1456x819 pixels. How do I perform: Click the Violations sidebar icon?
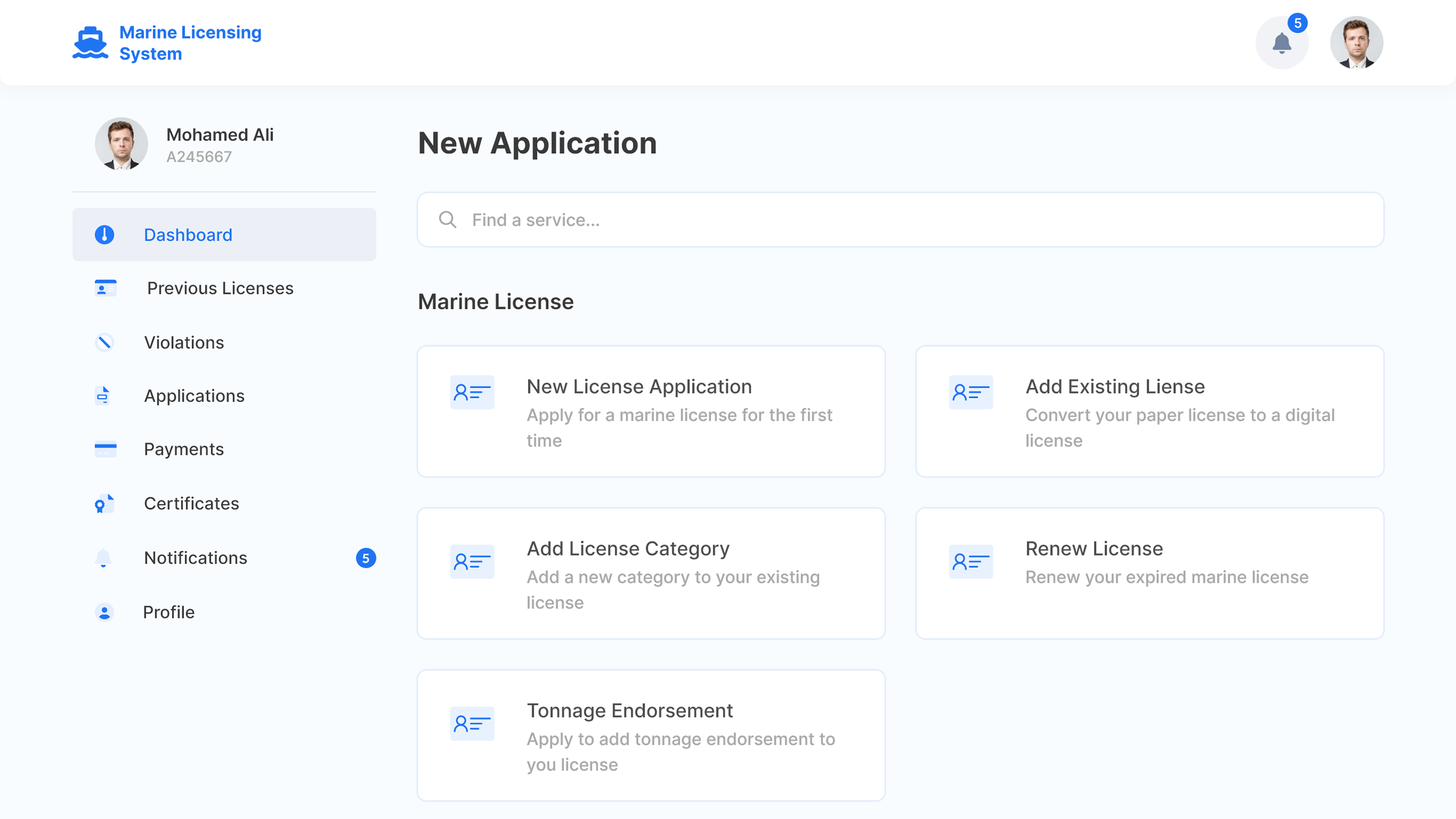tap(104, 343)
